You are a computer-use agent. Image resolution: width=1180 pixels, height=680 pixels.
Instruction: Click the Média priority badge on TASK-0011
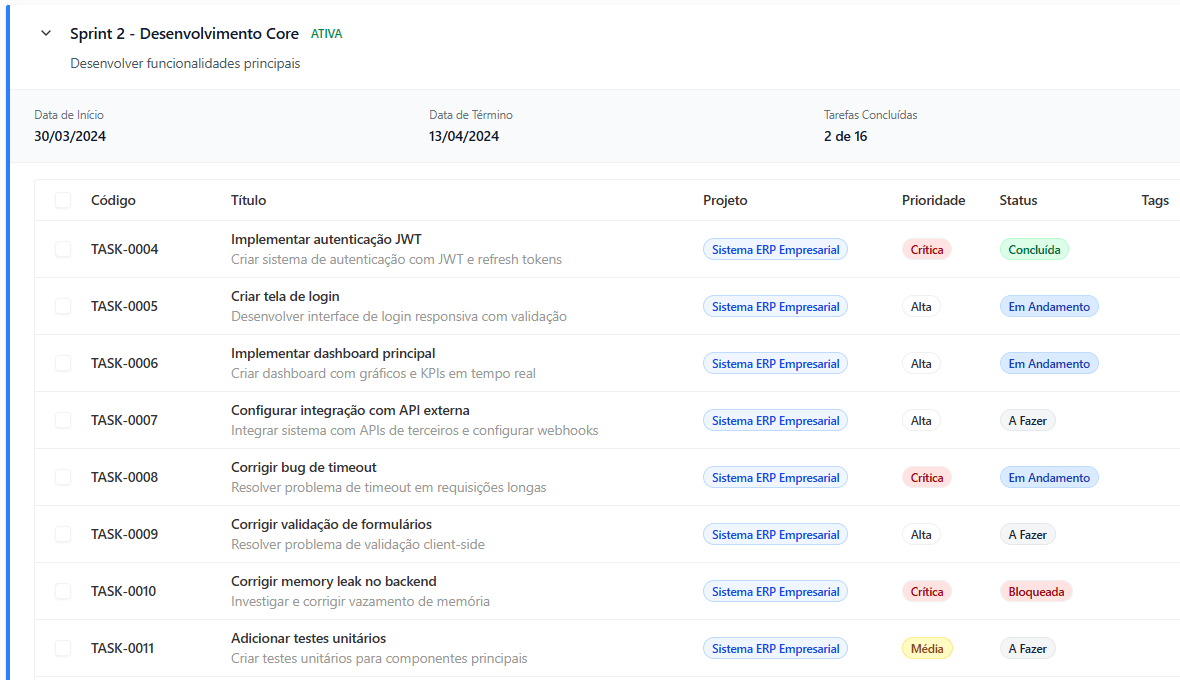(926, 648)
